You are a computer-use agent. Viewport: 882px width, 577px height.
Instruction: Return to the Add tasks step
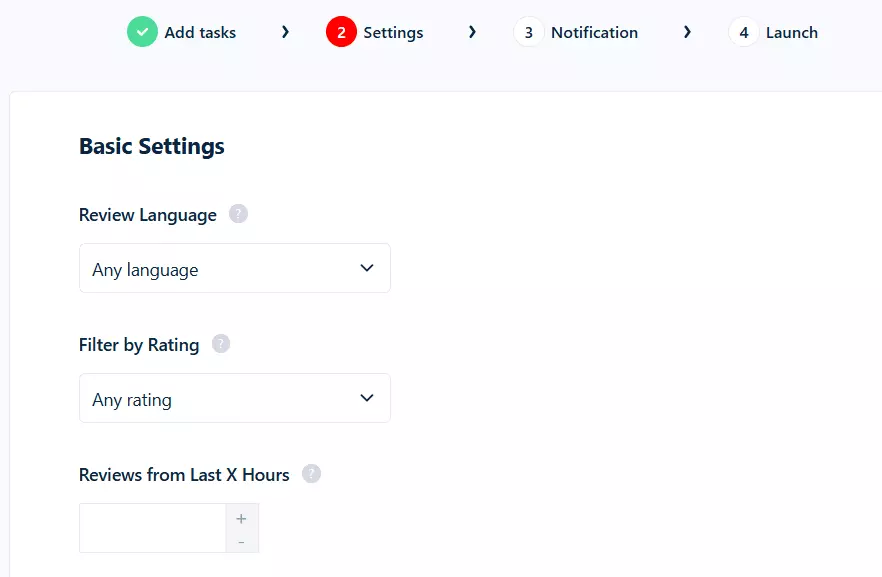(x=199, y=32)
